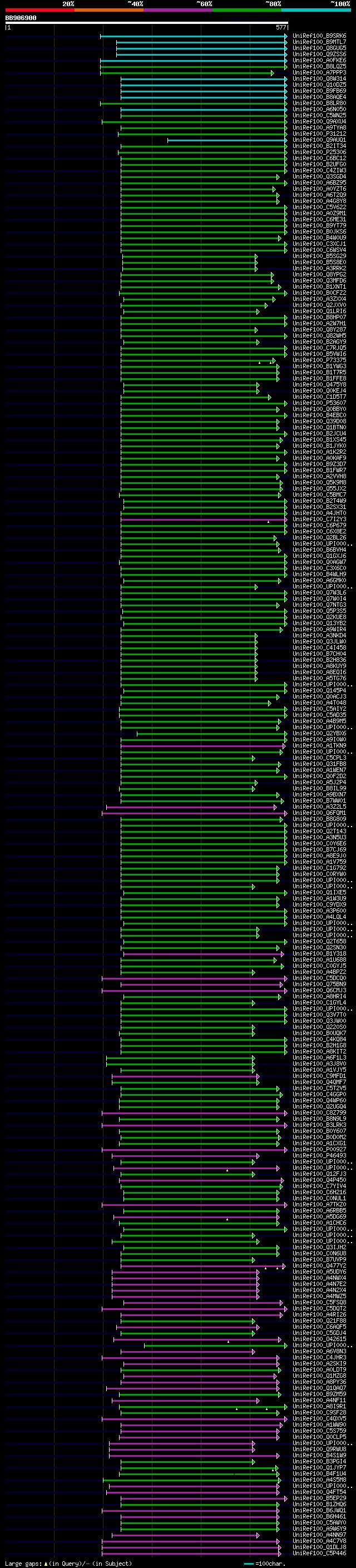Click cyan alignment bar for UniRef100_Q9AUQ1
The image size is (356, 1568).
point(227,140)
